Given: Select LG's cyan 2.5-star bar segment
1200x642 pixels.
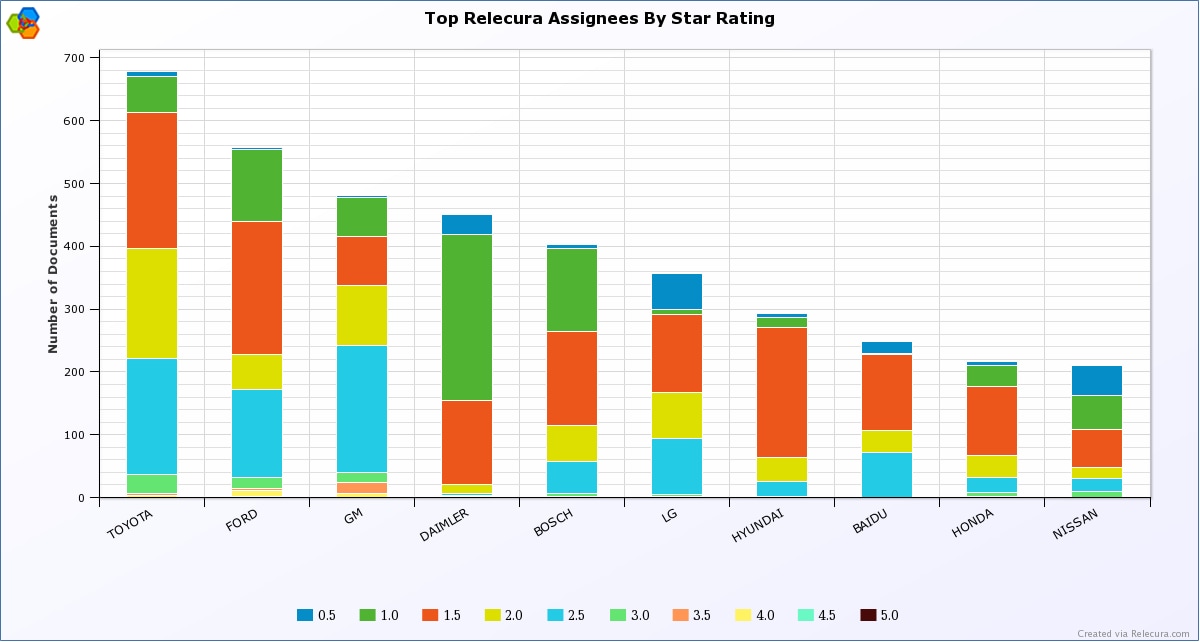Looking at the screenshot, I should click(x=677, y=467).
